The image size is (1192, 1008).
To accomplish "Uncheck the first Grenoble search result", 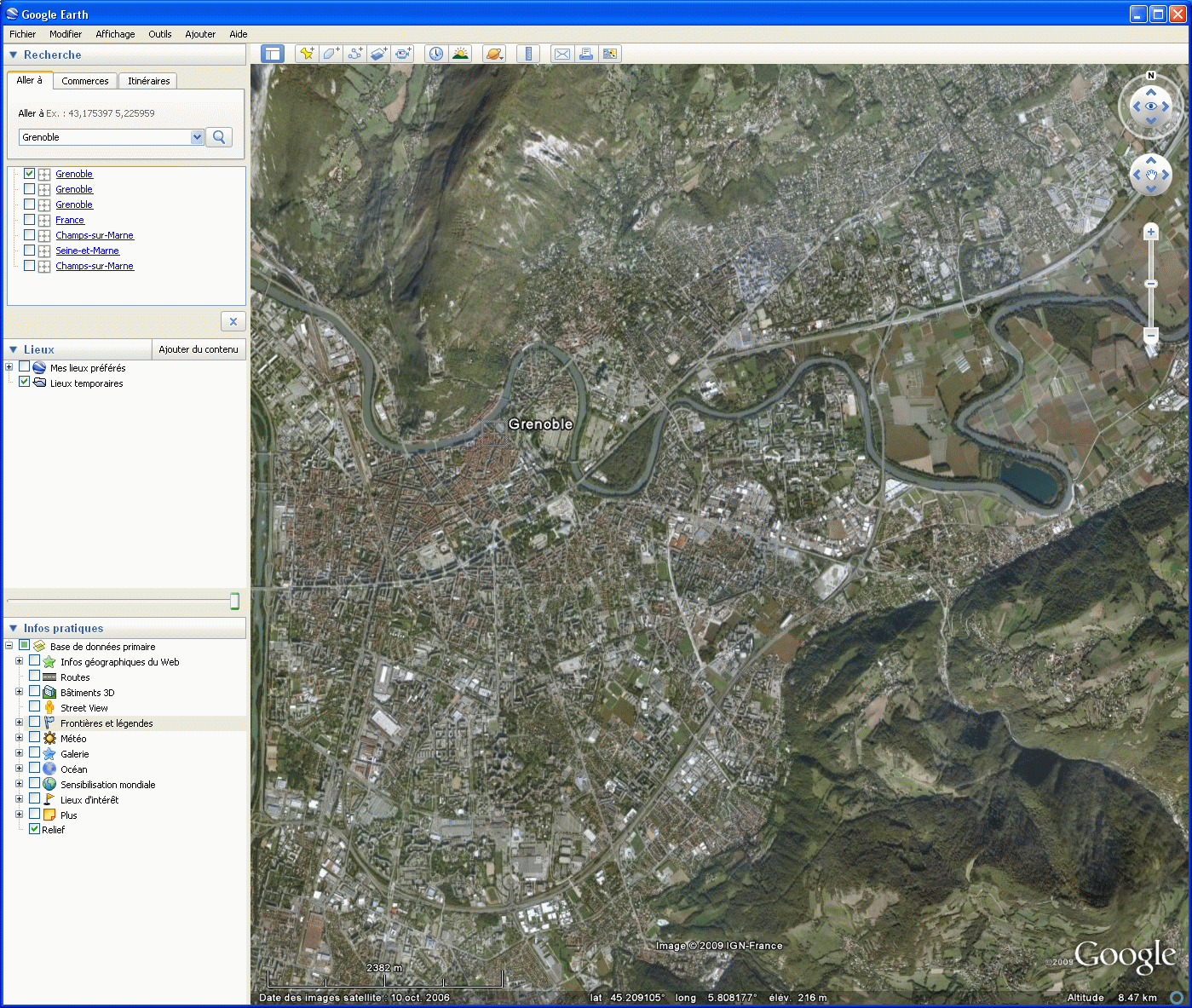I will click(29, 174).
